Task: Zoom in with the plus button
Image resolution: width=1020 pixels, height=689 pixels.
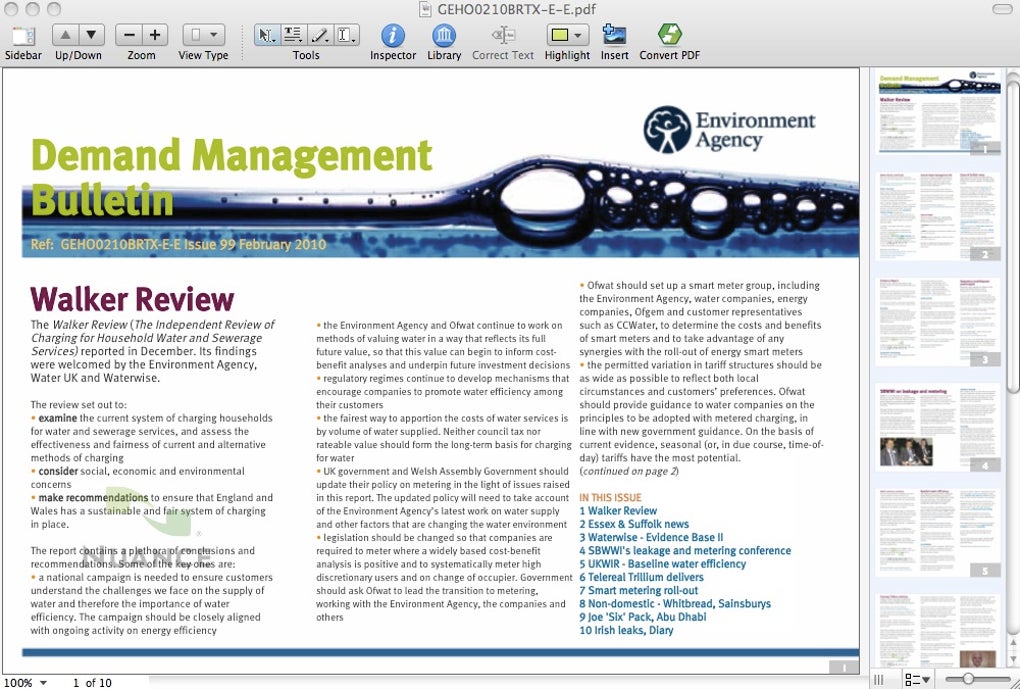Action: coord(155,35)
